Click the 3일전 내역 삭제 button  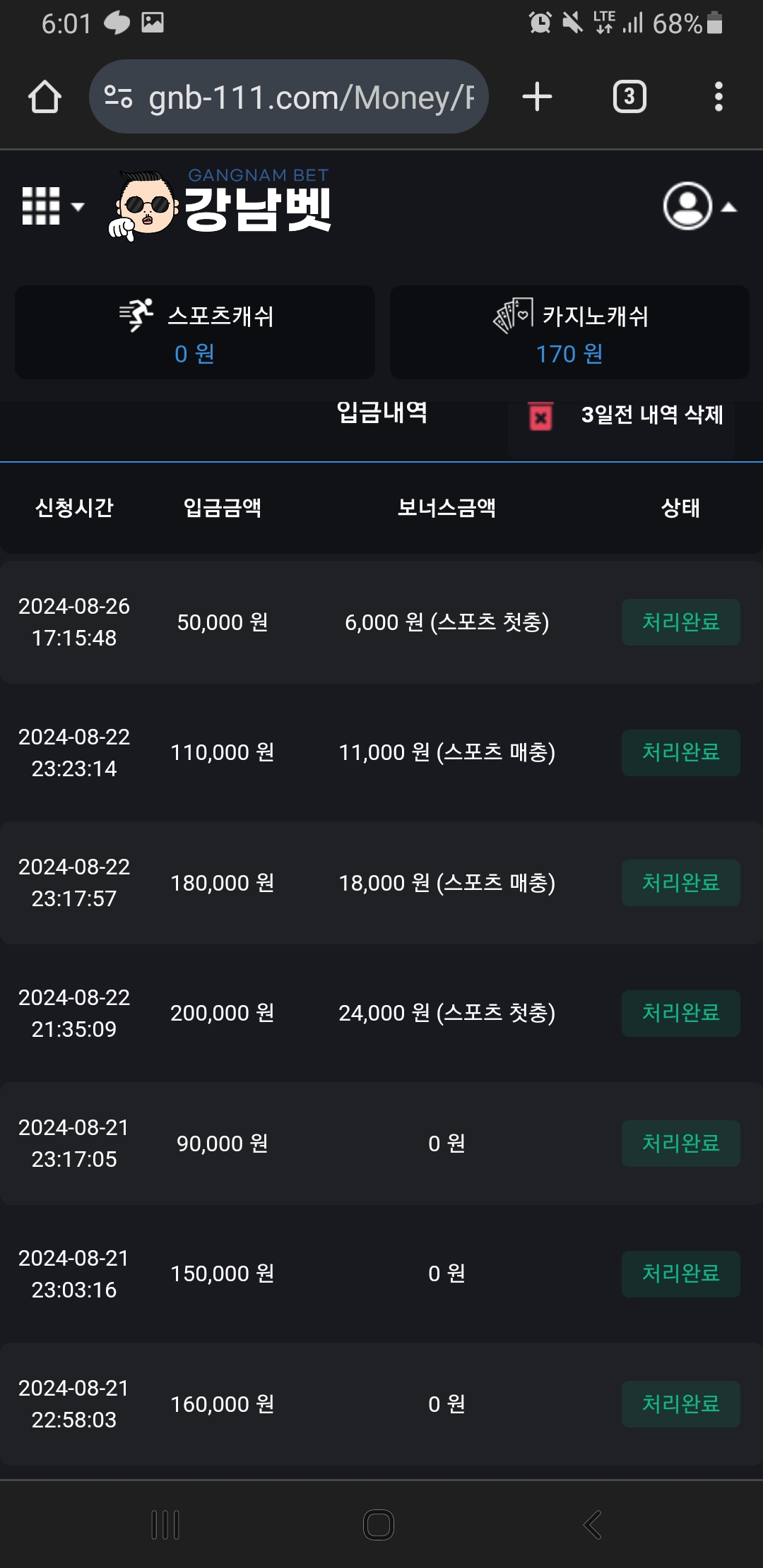pos(651,415)
